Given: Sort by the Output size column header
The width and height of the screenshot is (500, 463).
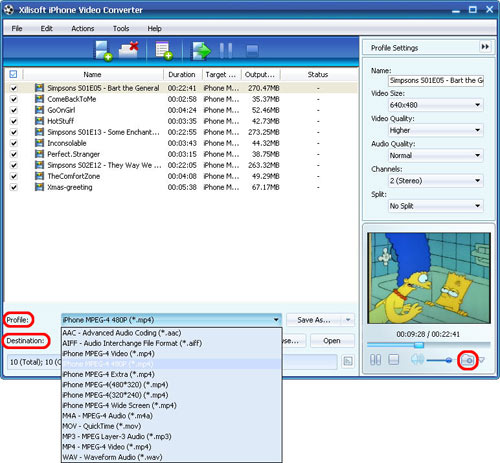Looking at the screenshot, I should (260, 74).
